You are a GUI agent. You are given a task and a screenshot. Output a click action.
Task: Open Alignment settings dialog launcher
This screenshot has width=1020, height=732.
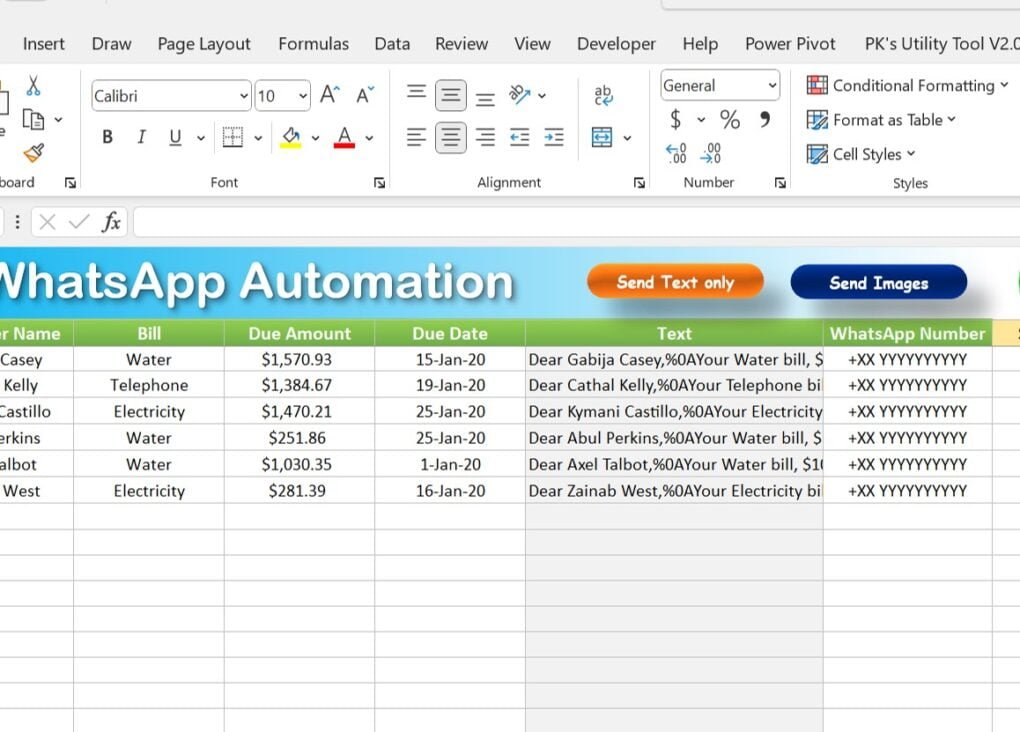pos(639,183)
